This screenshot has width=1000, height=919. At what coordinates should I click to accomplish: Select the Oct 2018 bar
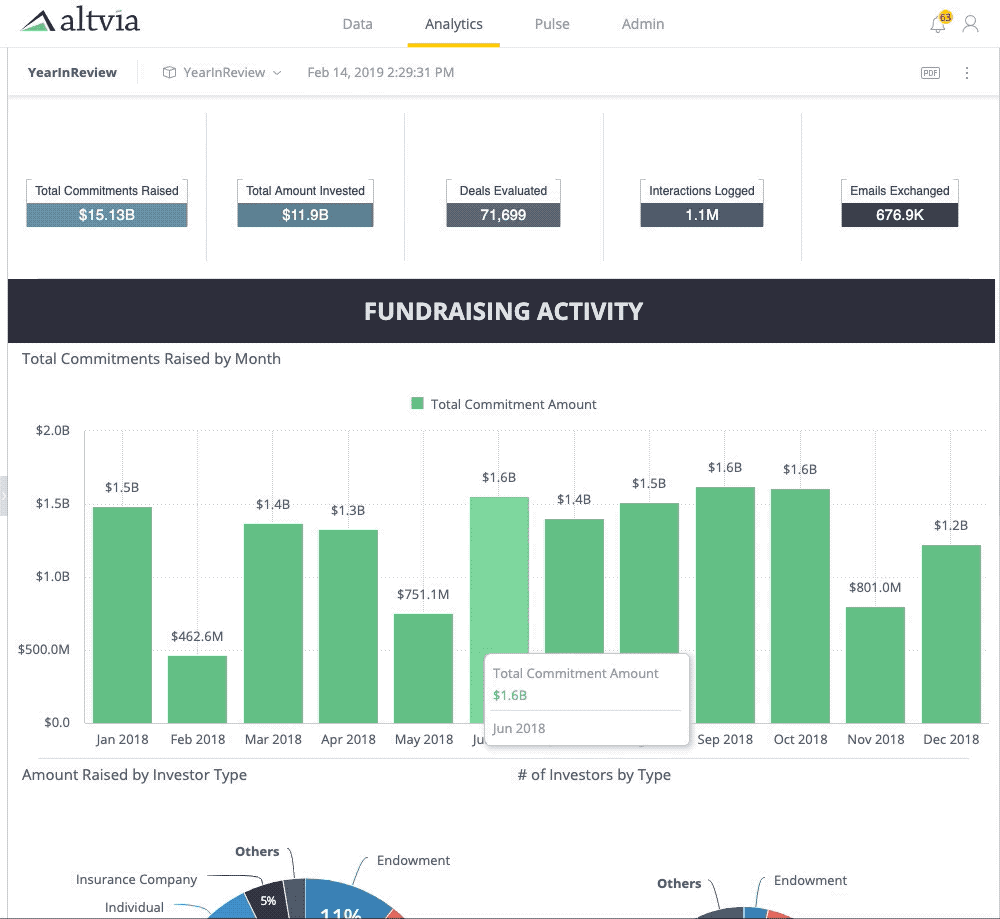pyautogui.click(x=800, y=606)
